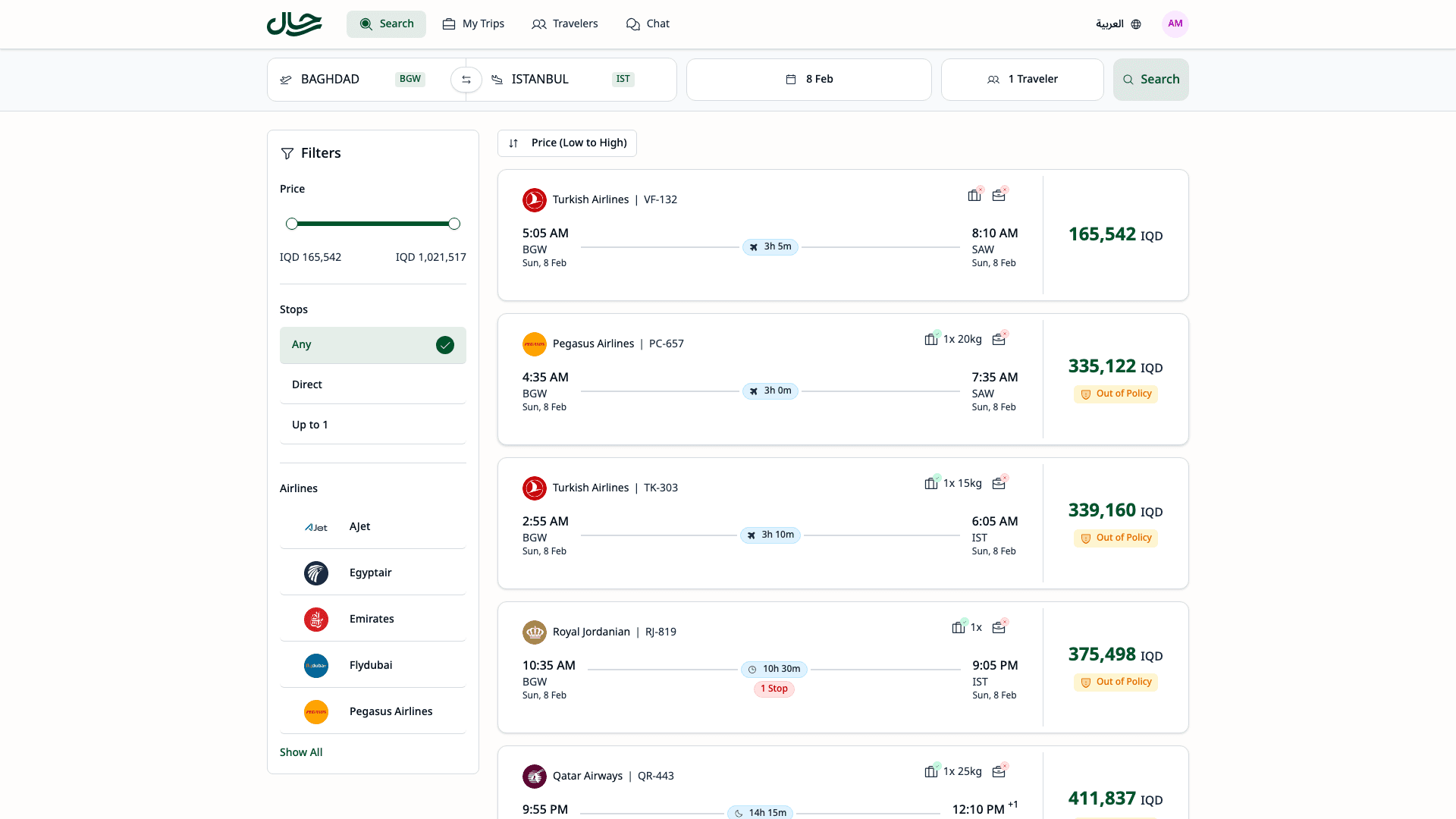Click the departure airplane icon beside BAGHDAD
This screenshot has height=819, width=1456.
pyautogui.click(x=284, y=79)
